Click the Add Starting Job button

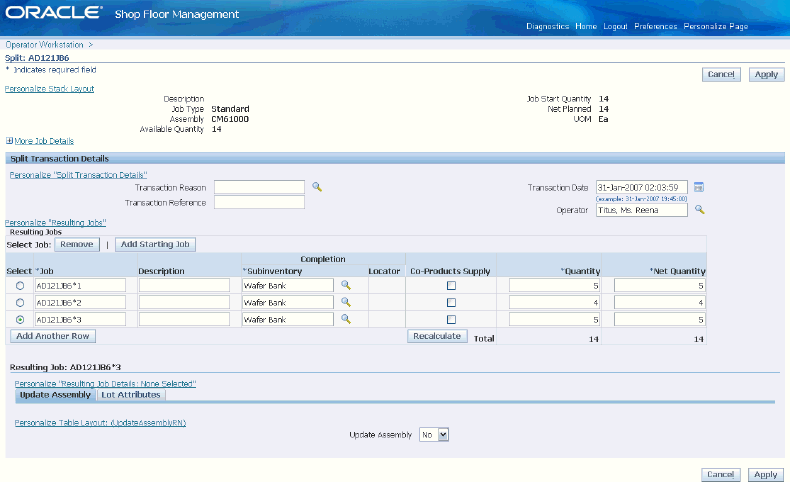click(x=155, y=244)
